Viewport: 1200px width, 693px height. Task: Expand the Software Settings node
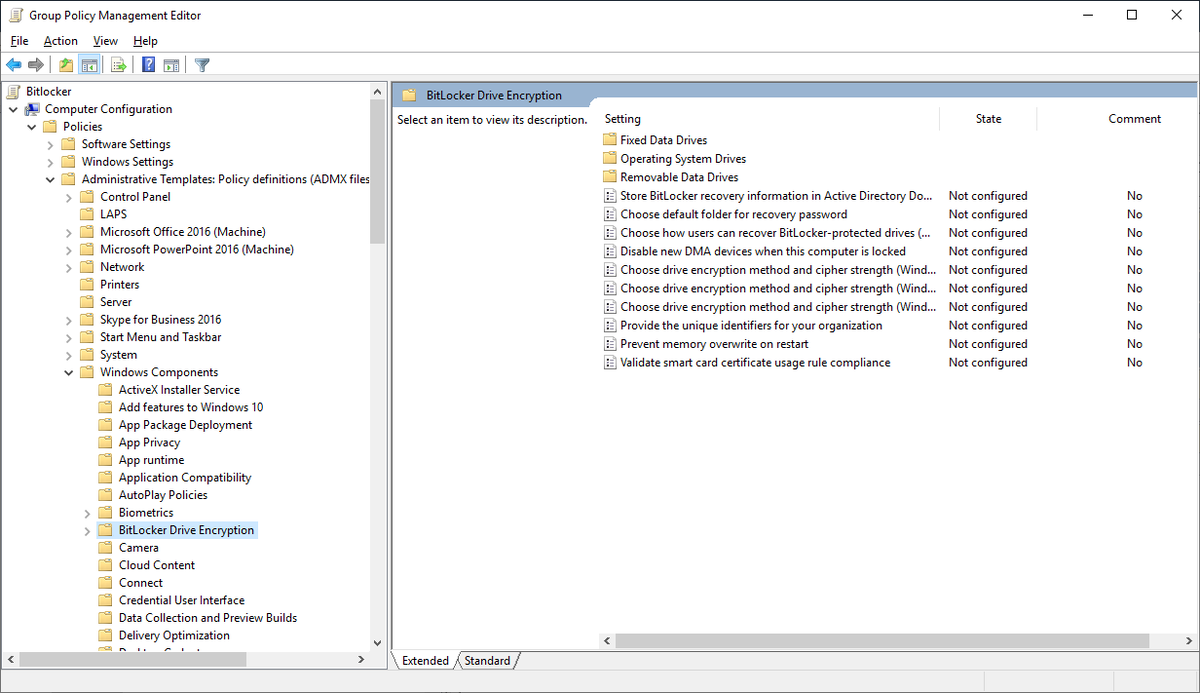pos(51,144)
